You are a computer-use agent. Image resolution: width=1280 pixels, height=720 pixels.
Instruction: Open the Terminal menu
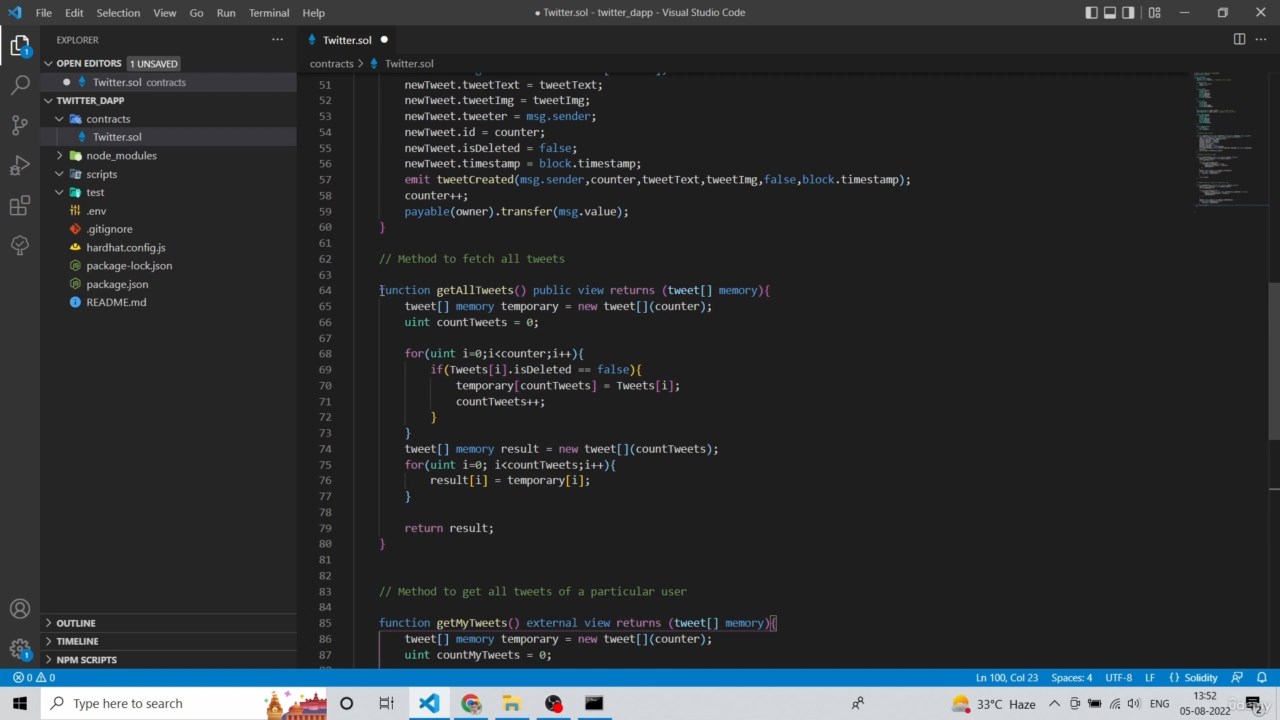(x=269, y=13)
